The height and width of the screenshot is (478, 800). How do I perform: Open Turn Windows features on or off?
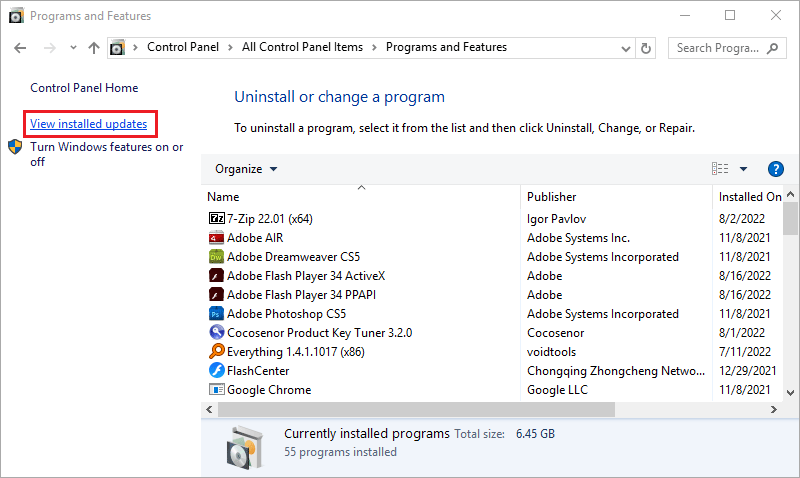pos(106,154)
